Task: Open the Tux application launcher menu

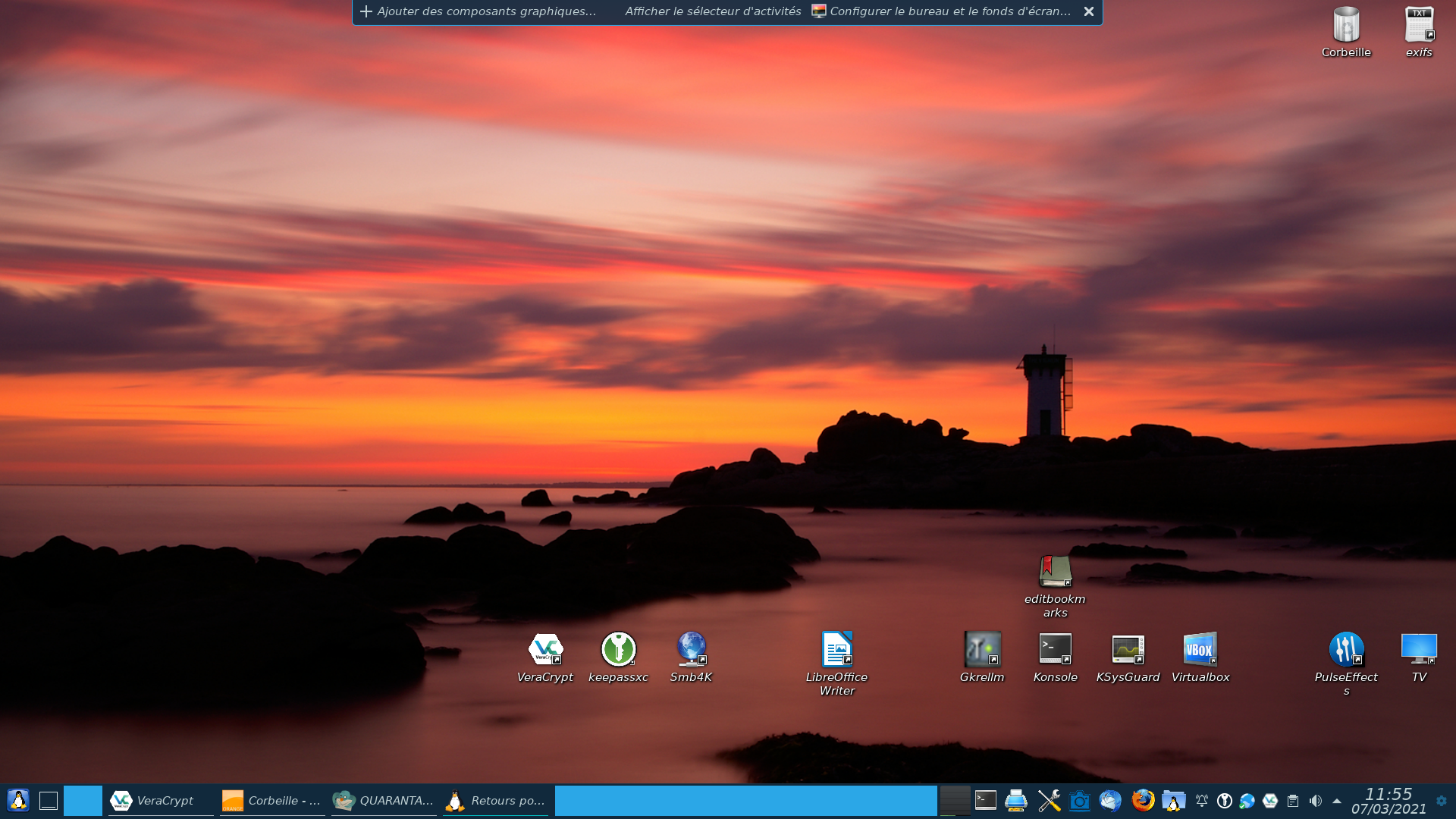Action: [18, 801]
